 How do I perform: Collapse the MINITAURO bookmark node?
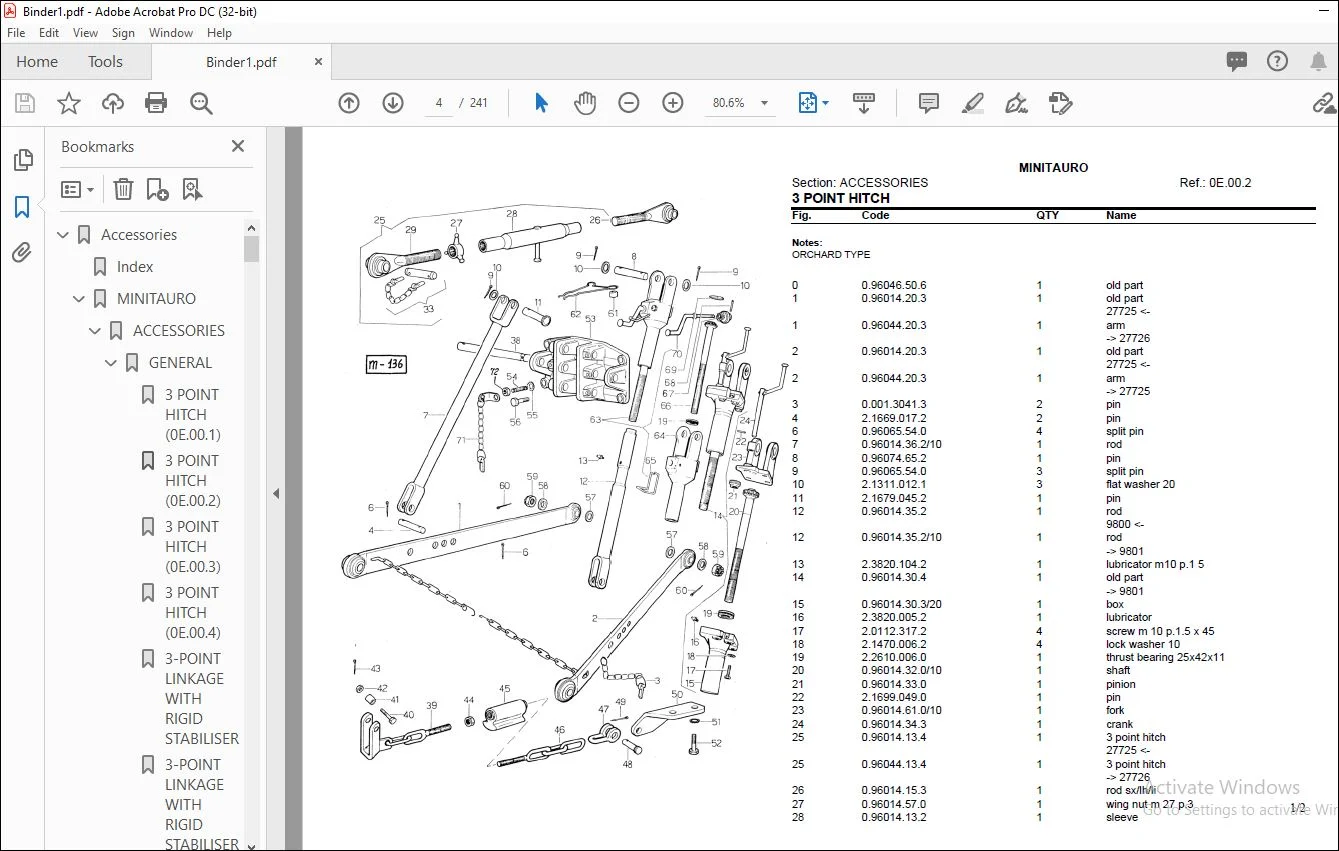coord(79,299)
